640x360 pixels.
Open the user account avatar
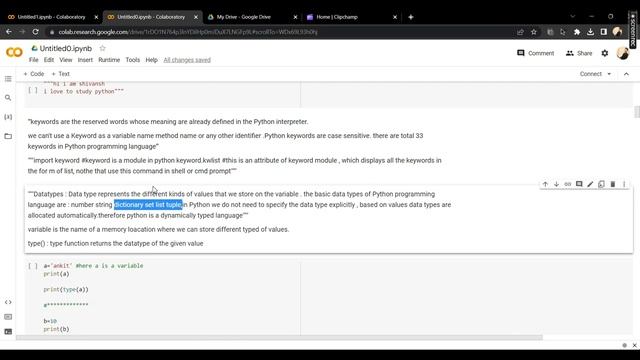click(623, 53)
